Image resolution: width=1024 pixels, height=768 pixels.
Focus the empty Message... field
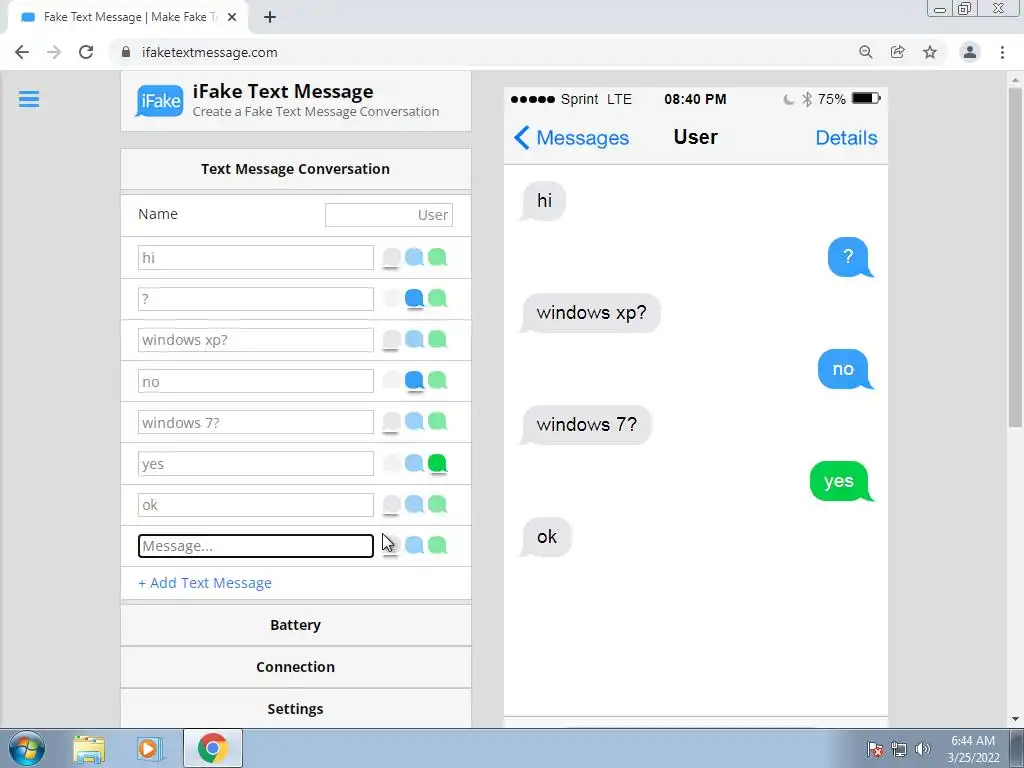(x=255, y=546)
